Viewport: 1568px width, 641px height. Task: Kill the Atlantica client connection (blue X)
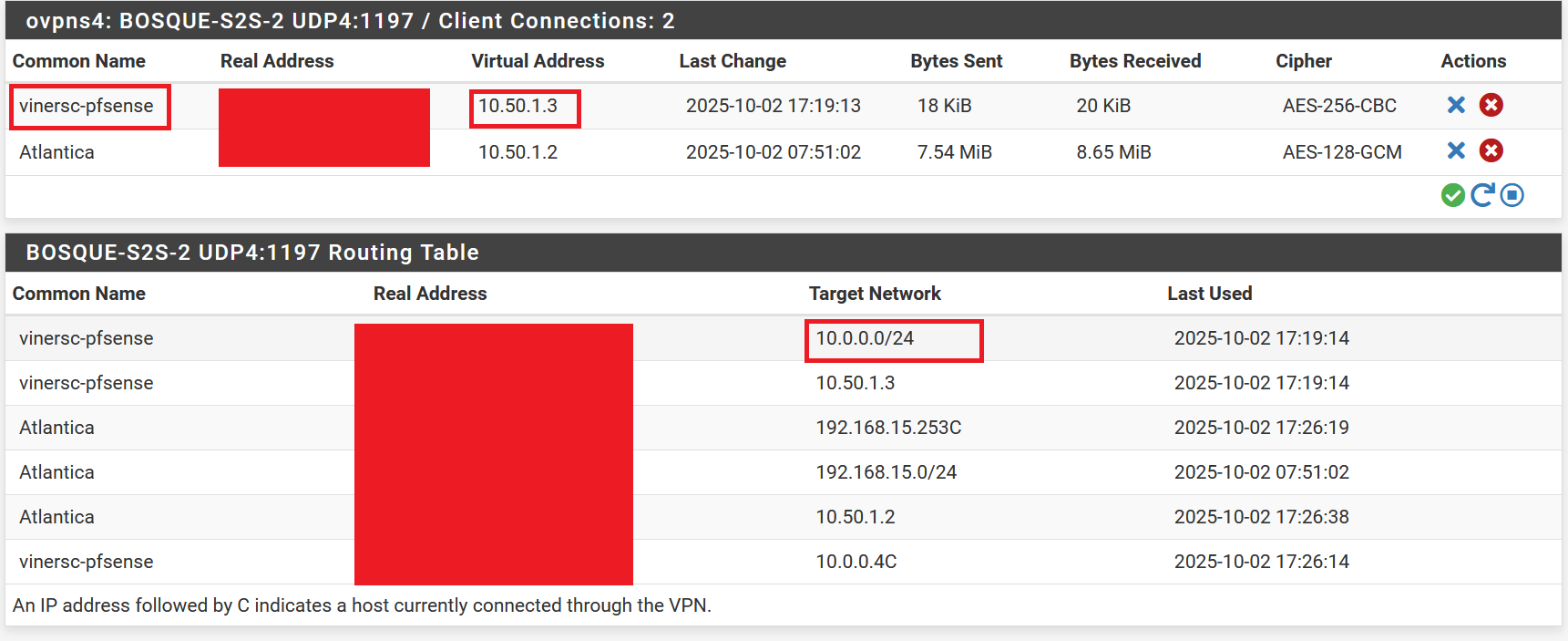1456,150
